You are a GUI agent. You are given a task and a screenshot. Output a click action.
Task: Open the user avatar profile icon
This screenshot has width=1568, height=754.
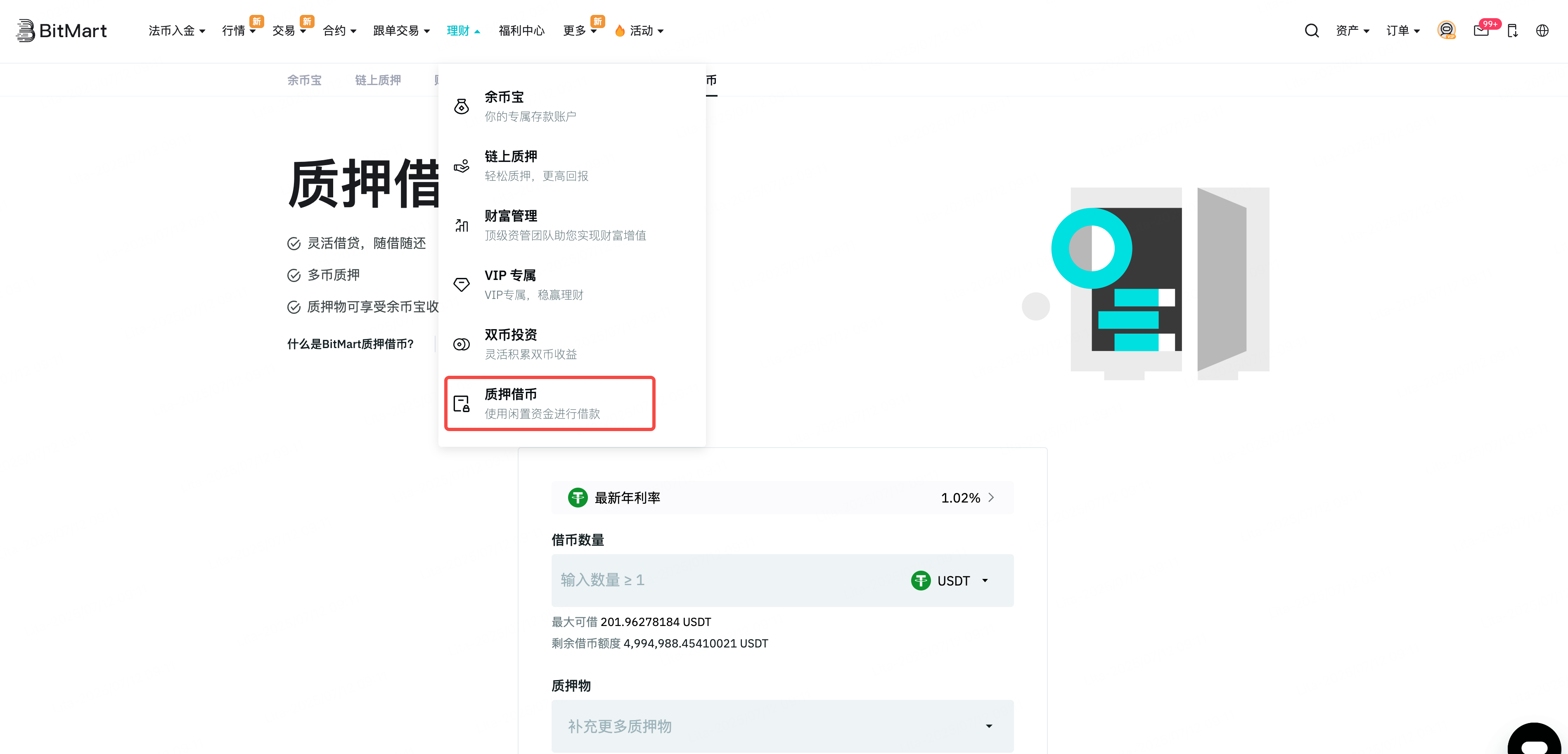click(x=1446, y=31)
